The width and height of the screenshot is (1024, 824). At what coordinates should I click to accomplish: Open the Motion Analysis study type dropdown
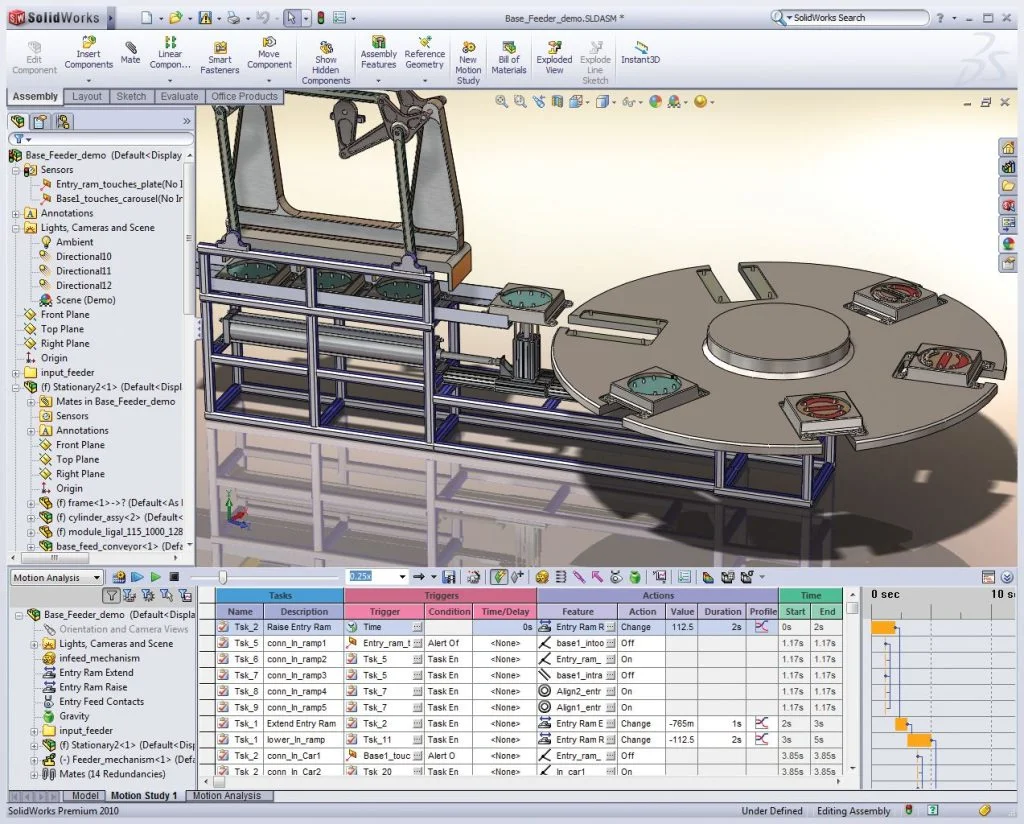pos(98,577)
